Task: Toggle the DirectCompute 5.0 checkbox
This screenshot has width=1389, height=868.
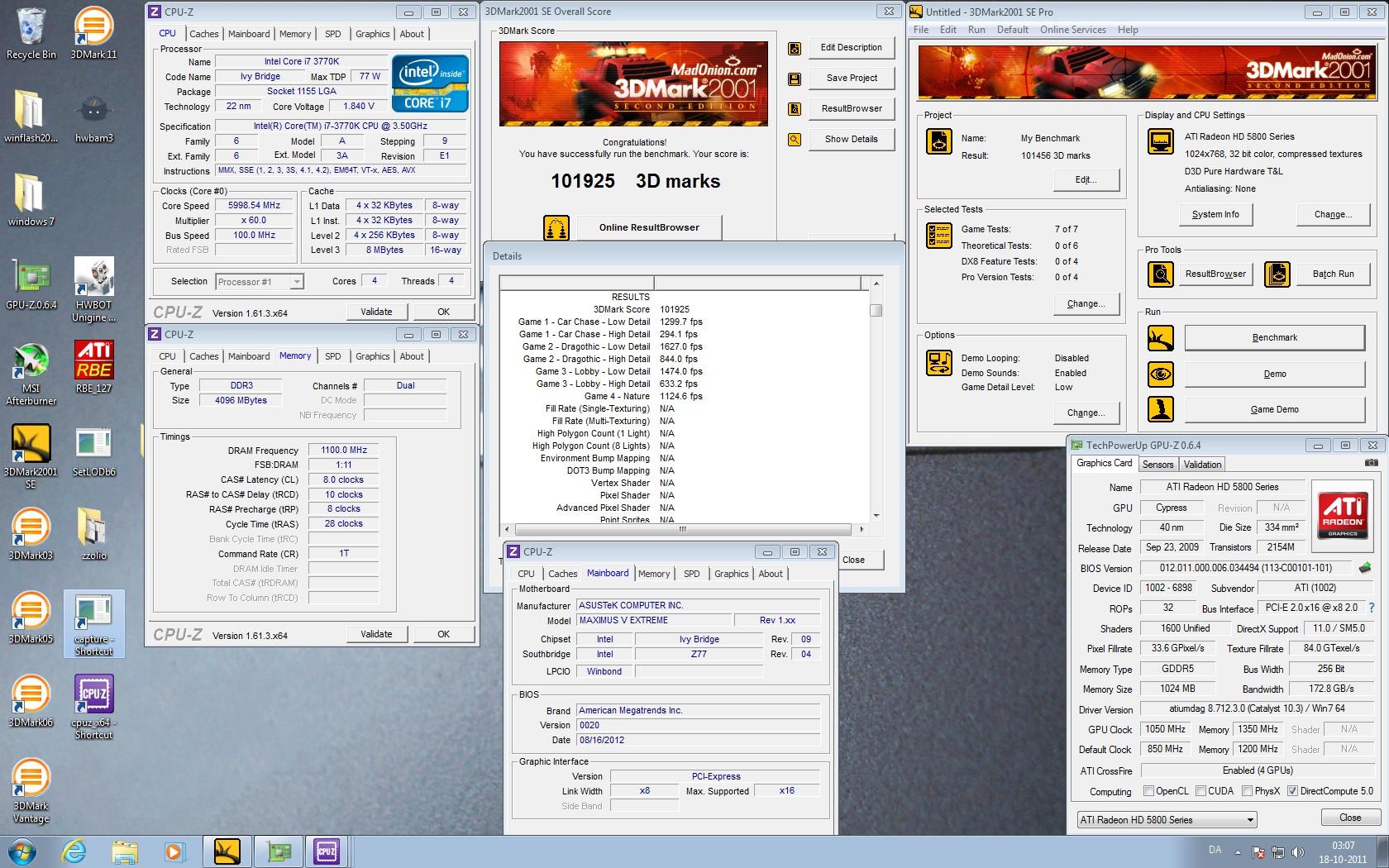Action: pos(1292,791)
